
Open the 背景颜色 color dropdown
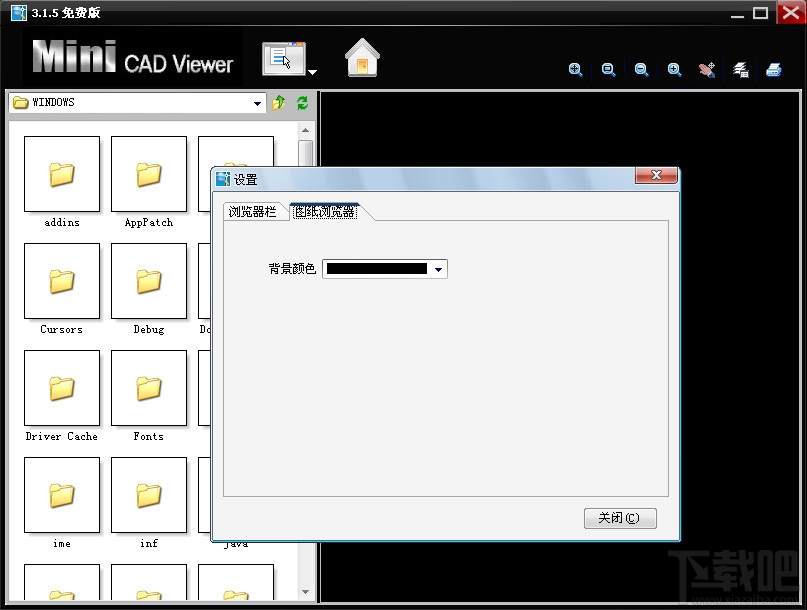pyautogui.click(x=438, y=268)
